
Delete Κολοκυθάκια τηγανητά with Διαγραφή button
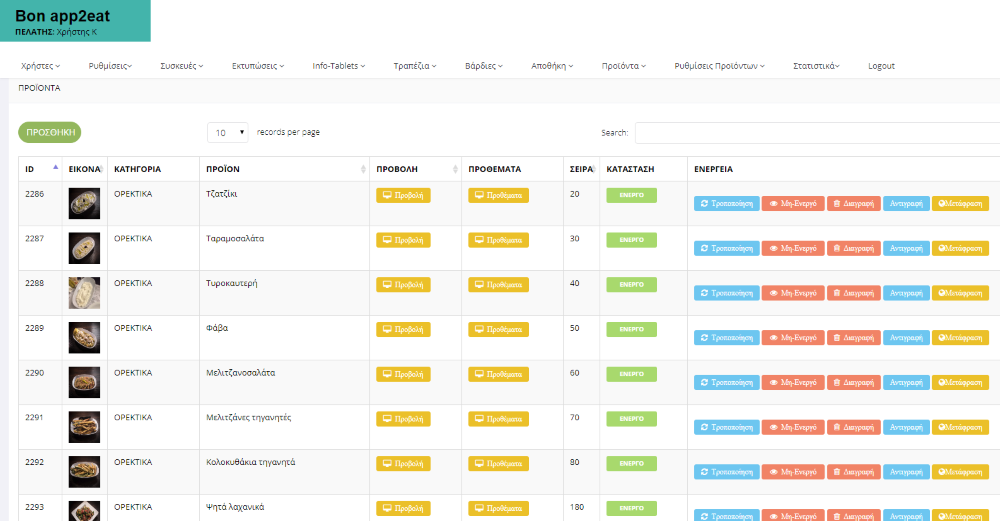[854, 471]
